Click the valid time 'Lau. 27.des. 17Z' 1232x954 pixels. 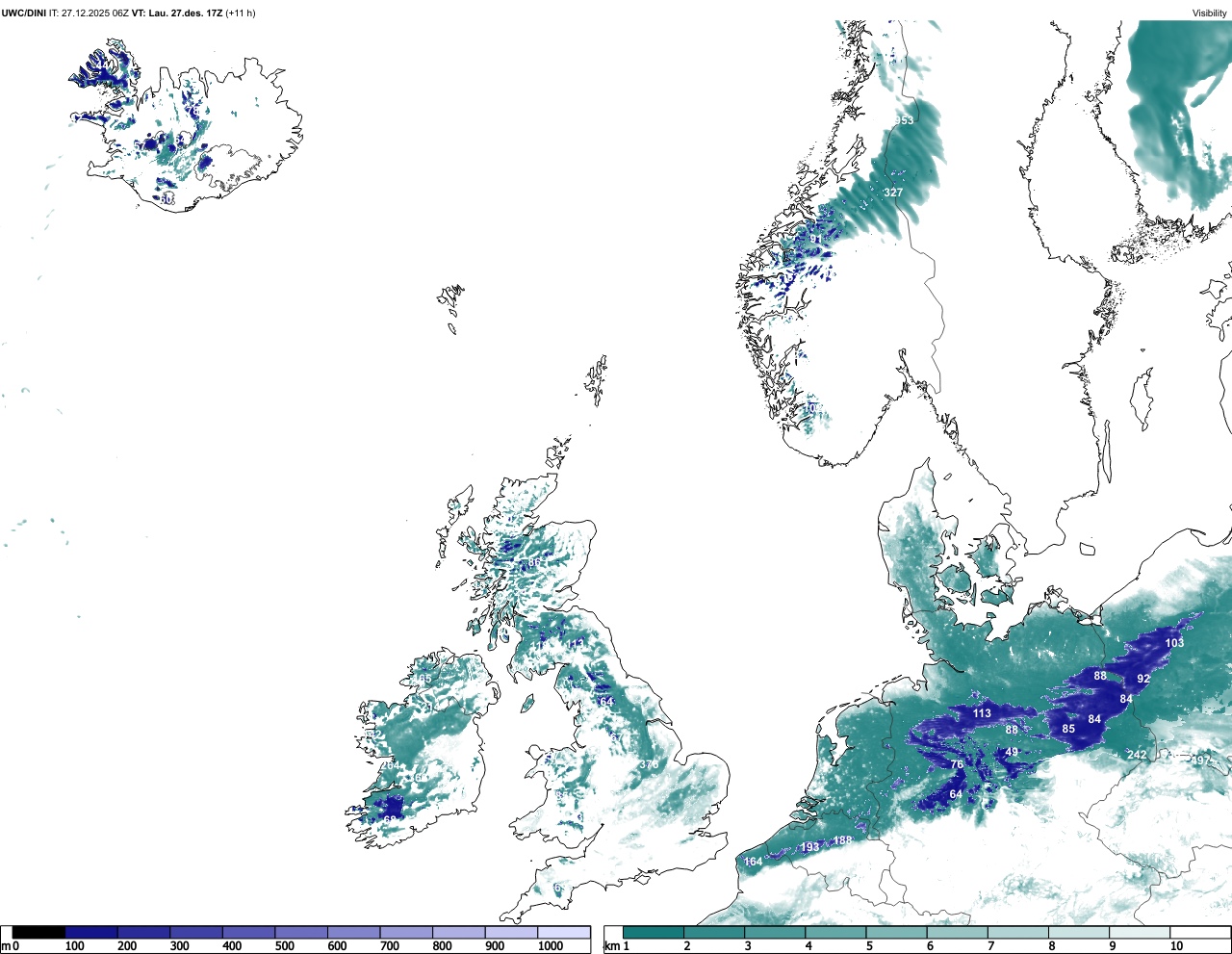[x=185, y=13]
